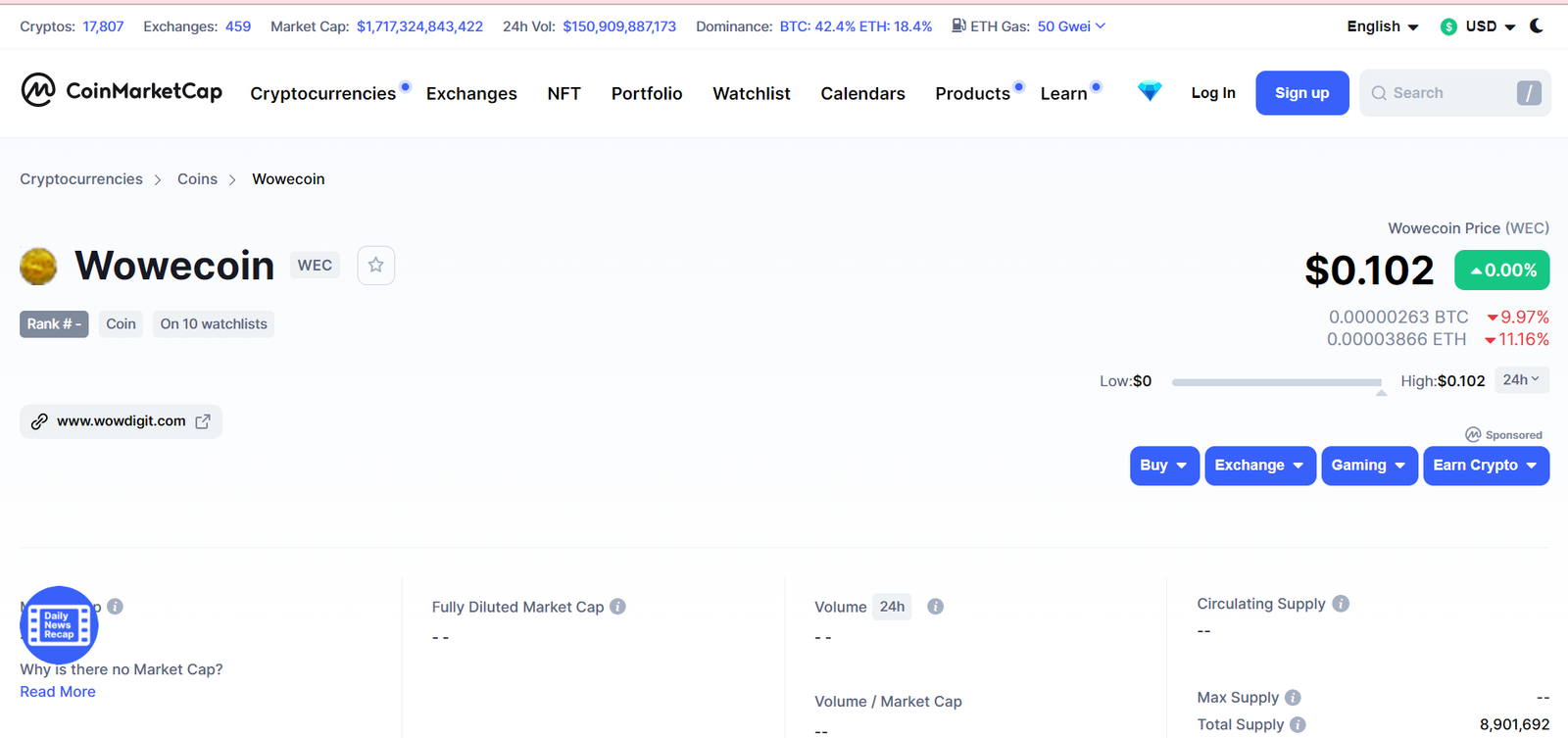Screen dimensions: 1568x738
Task: Click the Sponsored label icon
Action: coord(1473,435)
